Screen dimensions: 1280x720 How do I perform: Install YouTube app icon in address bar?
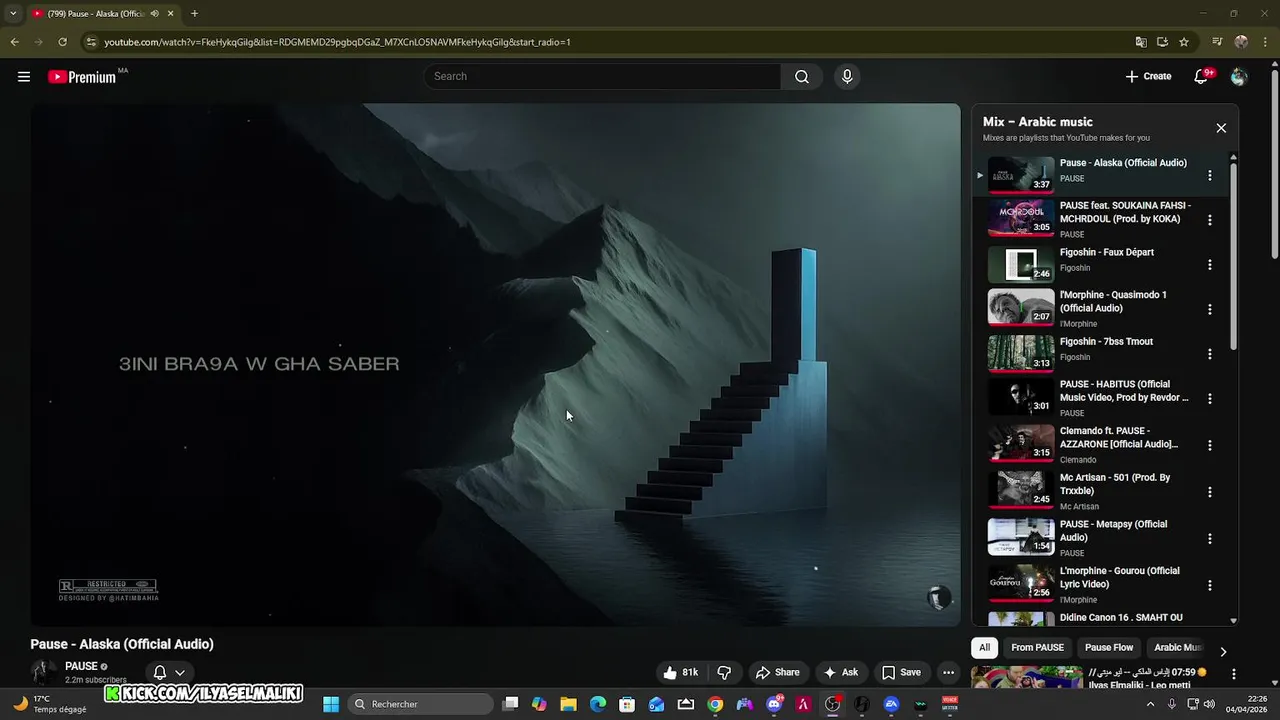1162,42
